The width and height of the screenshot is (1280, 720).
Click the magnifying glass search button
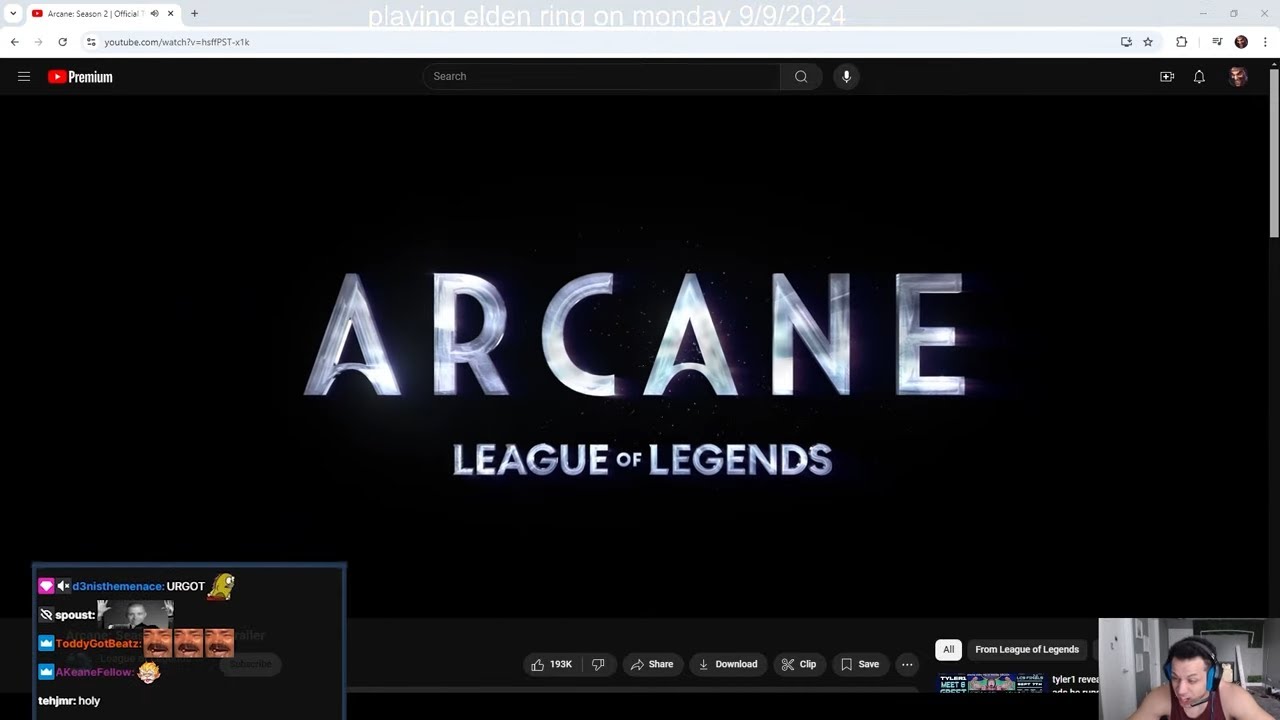[x=801, y=76]
